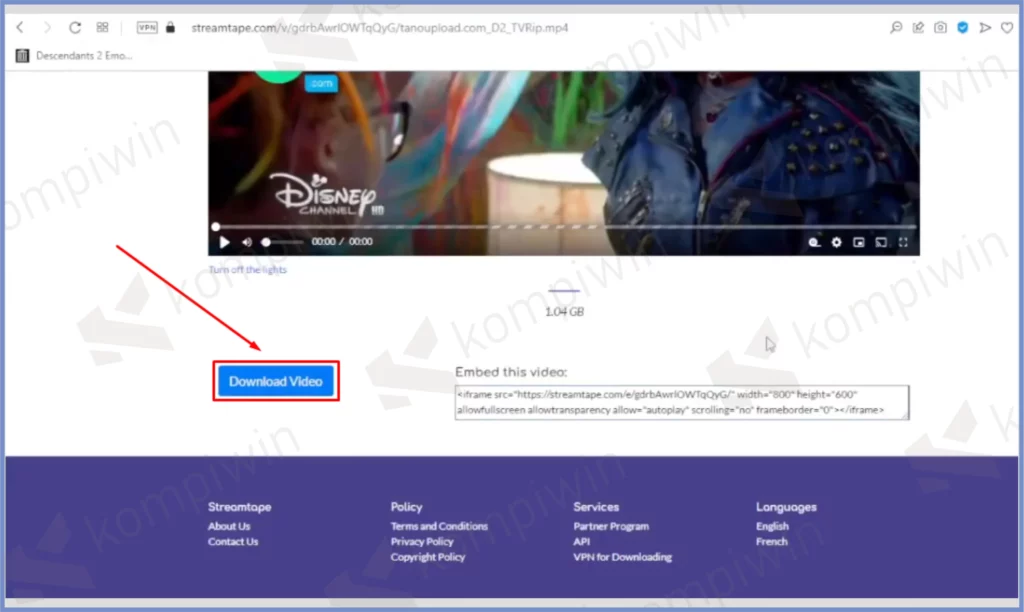
Task: Toggle the VPN badge in address bar
Action: (x=147, y=28)
